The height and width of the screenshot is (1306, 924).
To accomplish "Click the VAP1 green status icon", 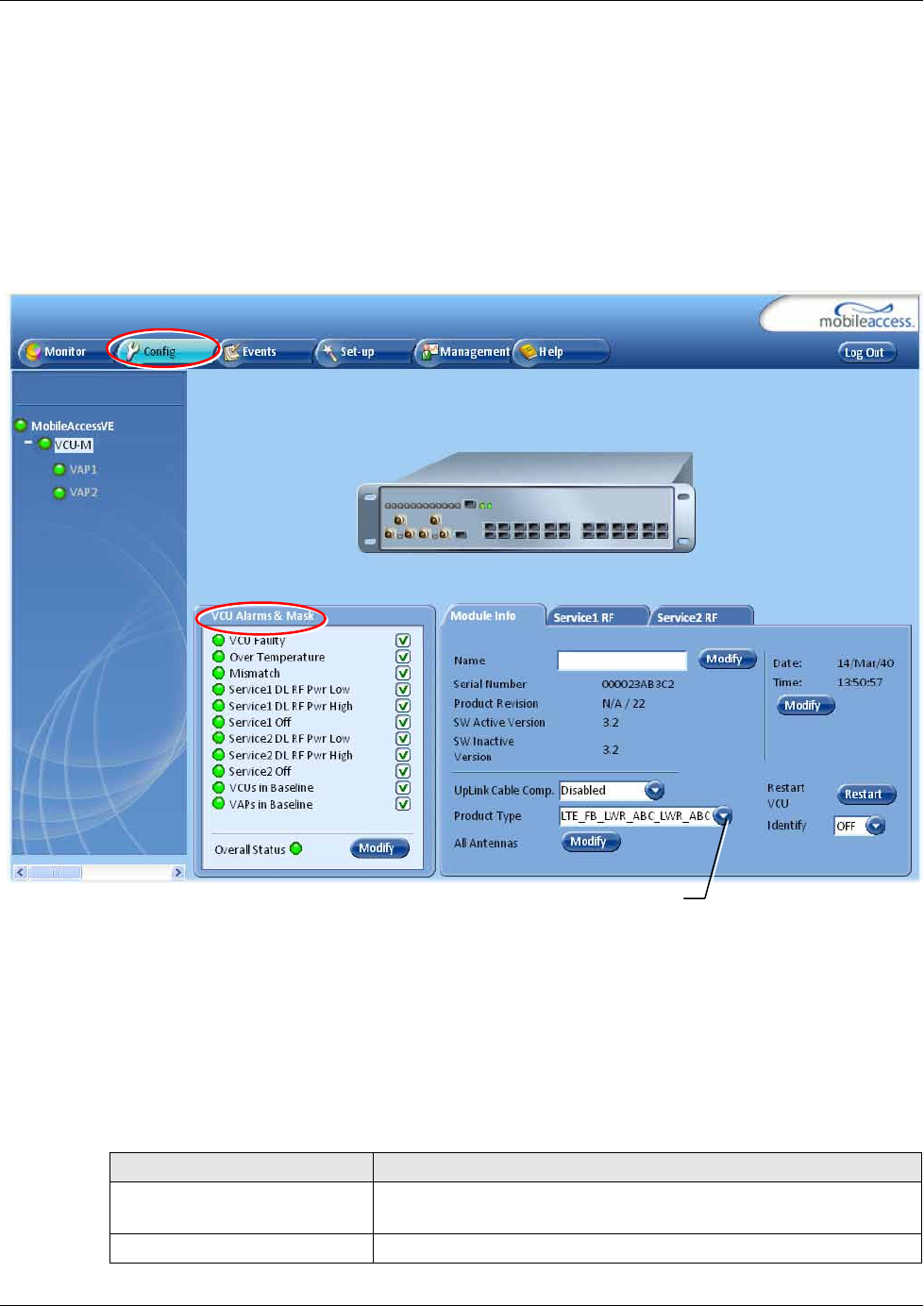I will [x=59, y=470].
